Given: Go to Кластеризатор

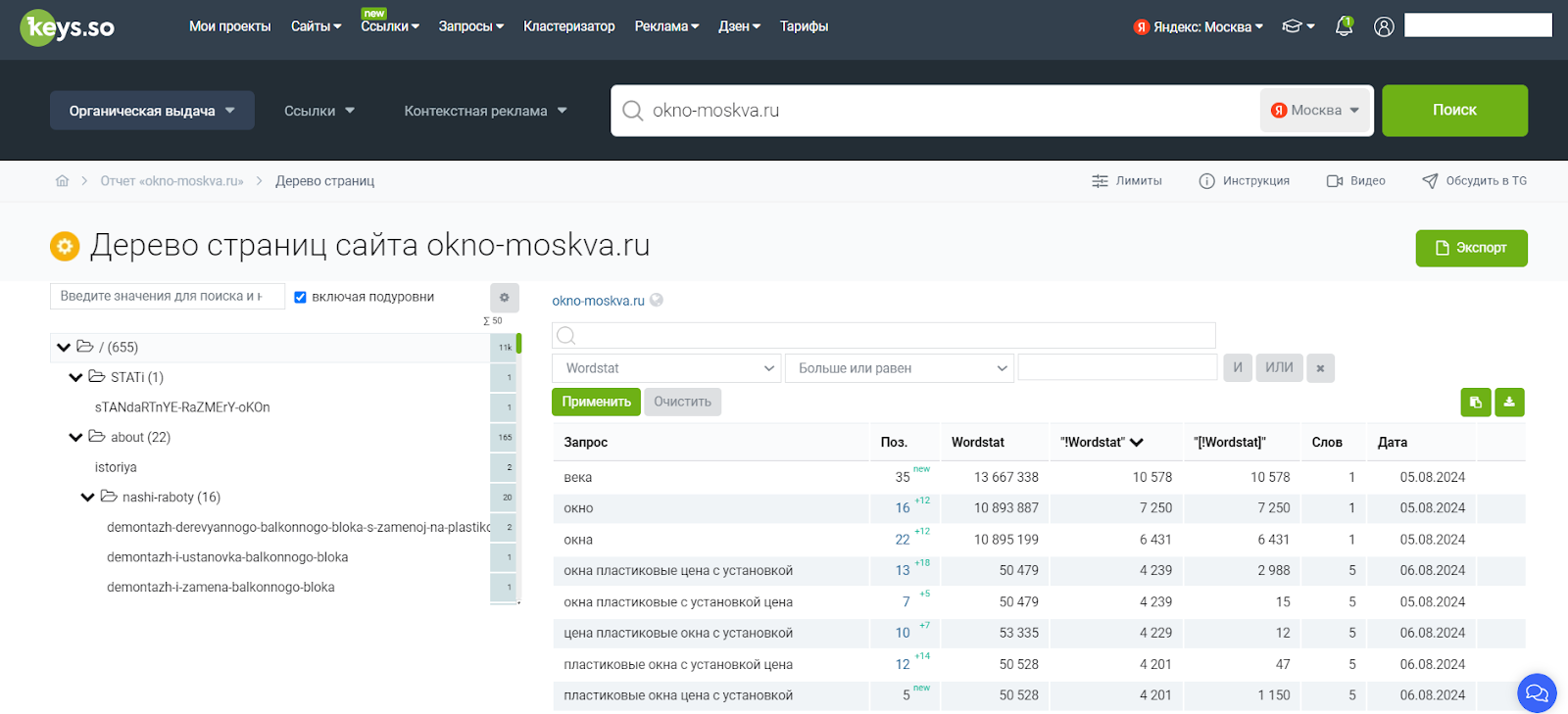Looking at the screenshot, I should [569, 26].
